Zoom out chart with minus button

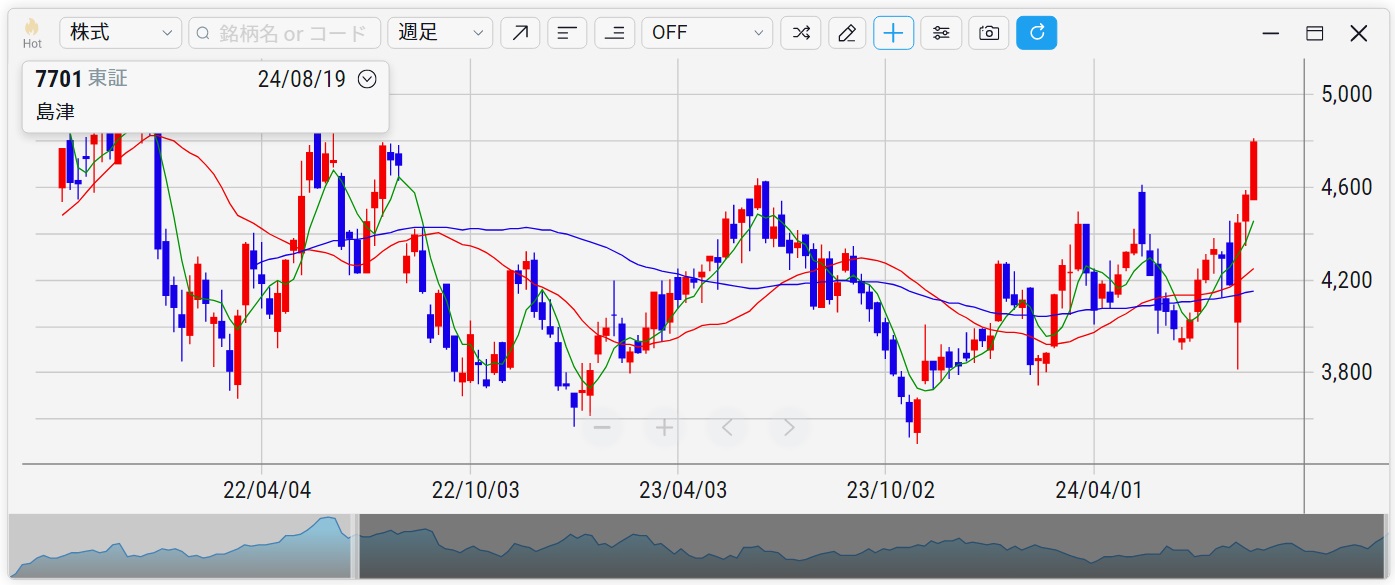point(602,428)
